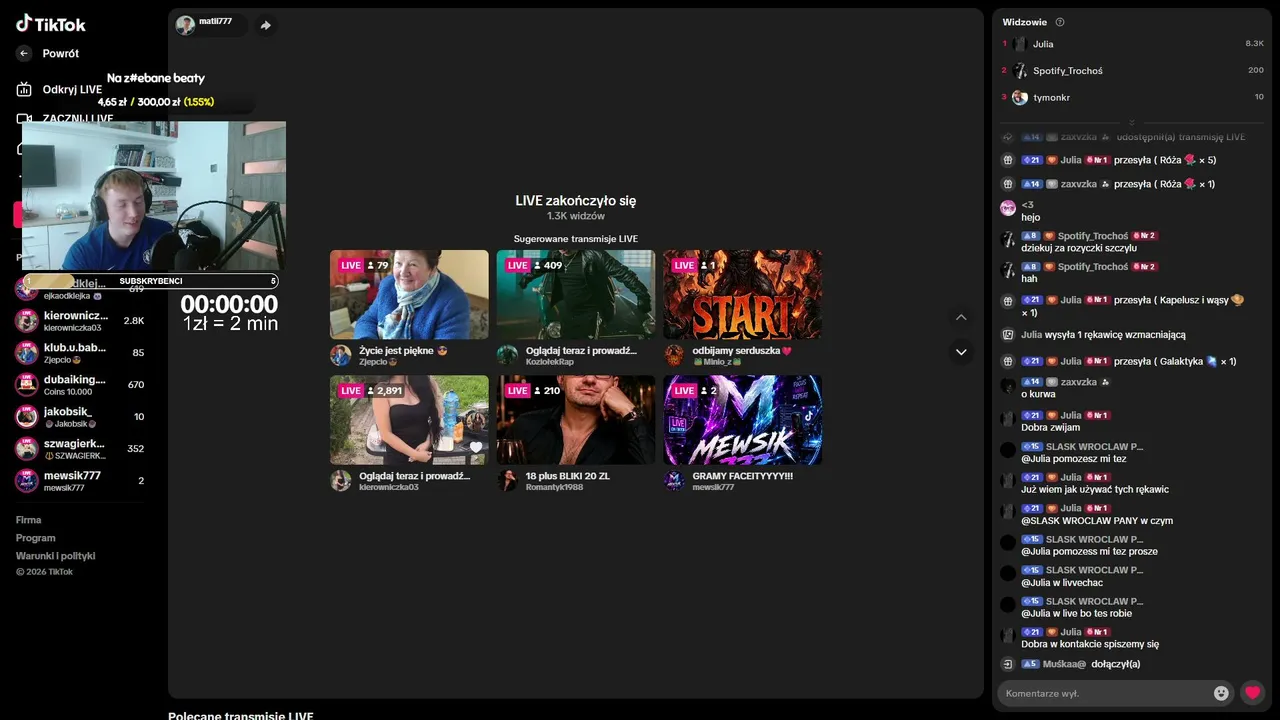Open the live thumbnail with 210 viewers
Viewport: 1280px width, 720px height.
576,420
